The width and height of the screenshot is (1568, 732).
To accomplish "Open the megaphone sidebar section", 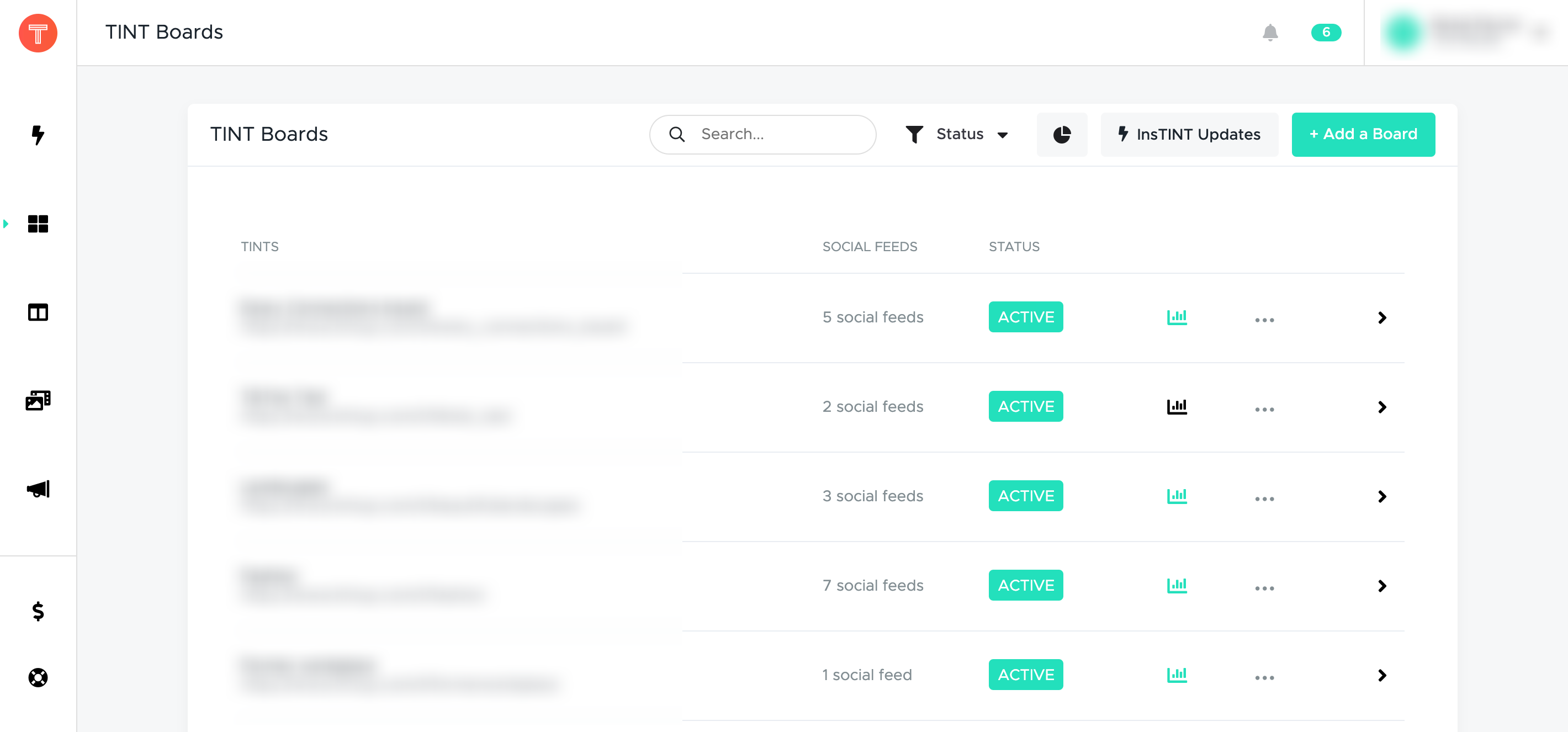I will coord(38,489).
